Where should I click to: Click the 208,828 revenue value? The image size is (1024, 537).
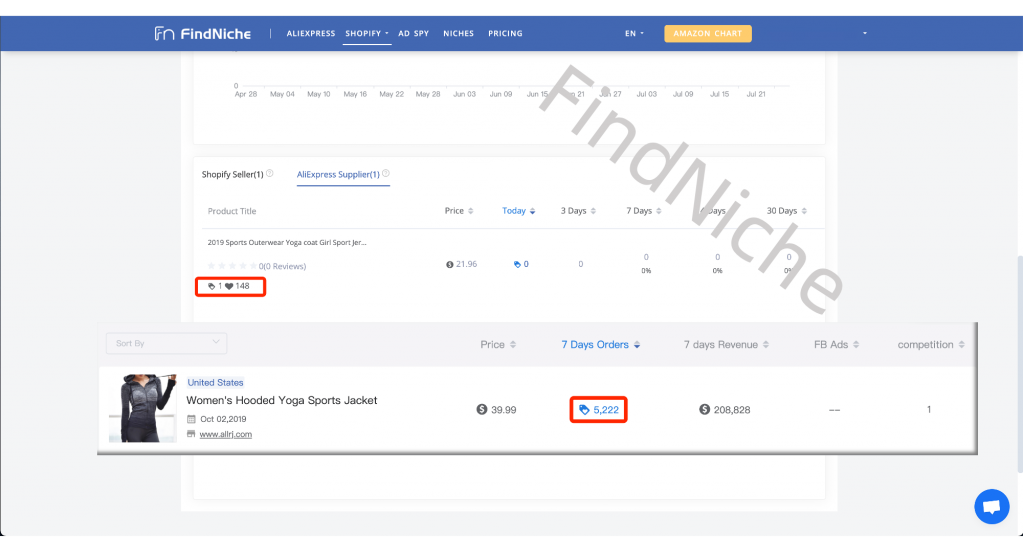[731, 410]
